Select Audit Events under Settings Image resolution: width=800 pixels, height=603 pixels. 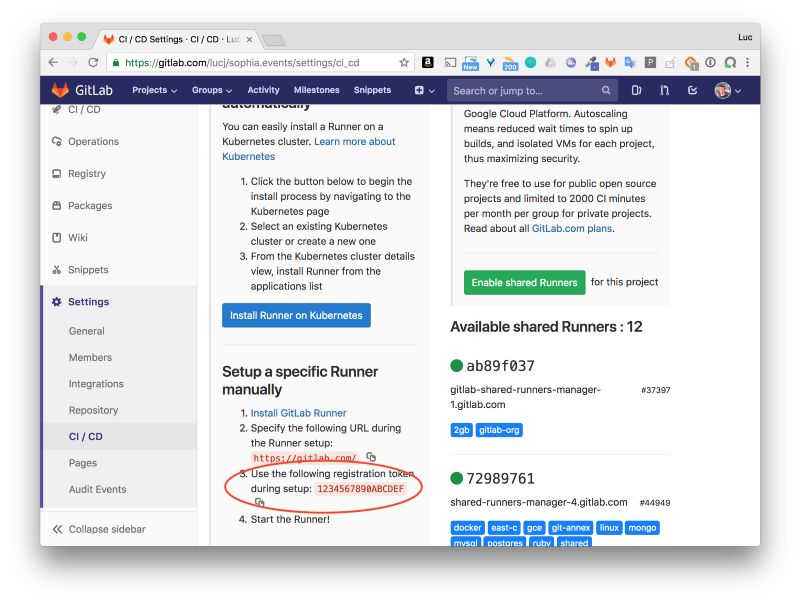(x=97, y=489)
